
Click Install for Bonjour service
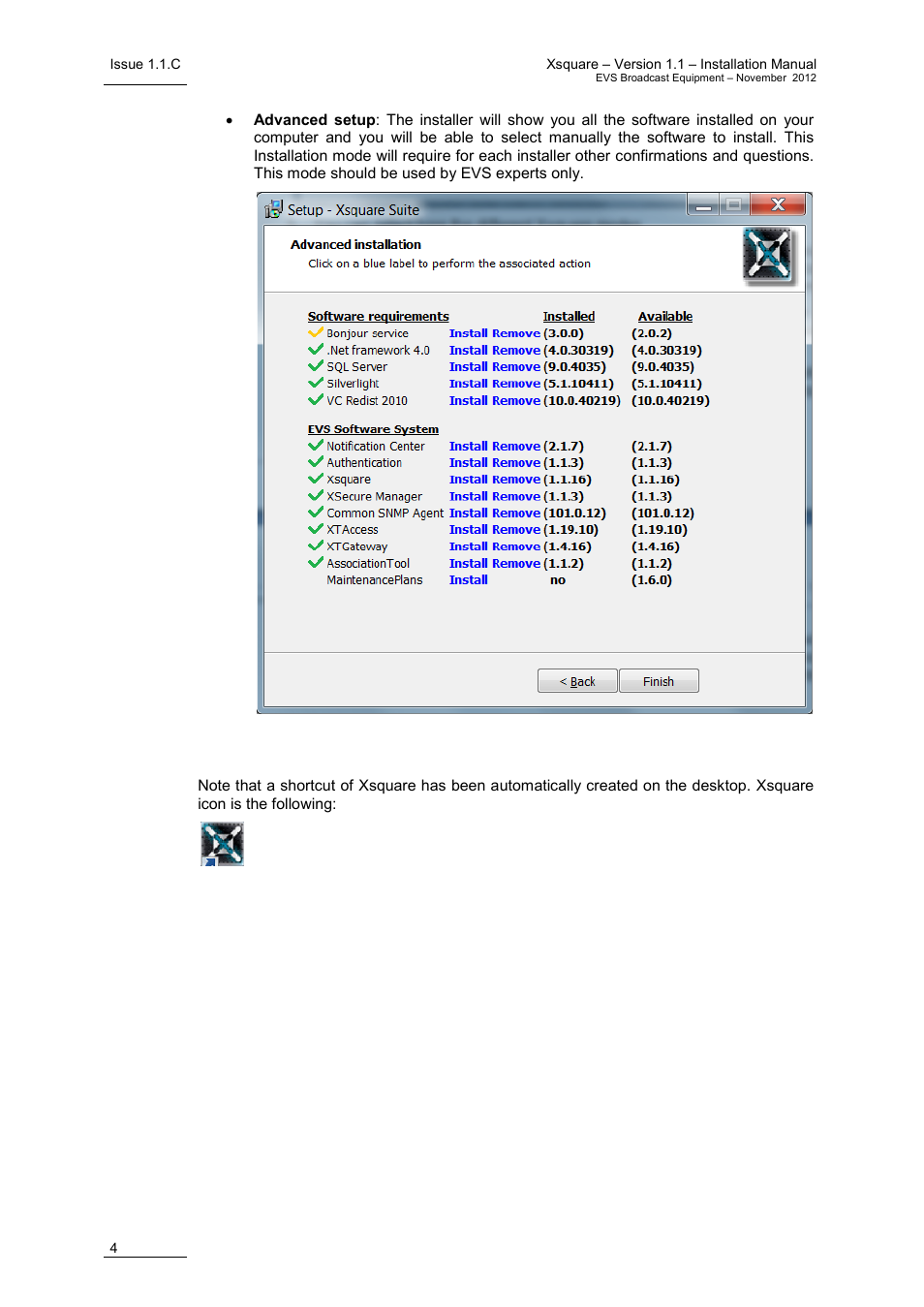[469, 333]
